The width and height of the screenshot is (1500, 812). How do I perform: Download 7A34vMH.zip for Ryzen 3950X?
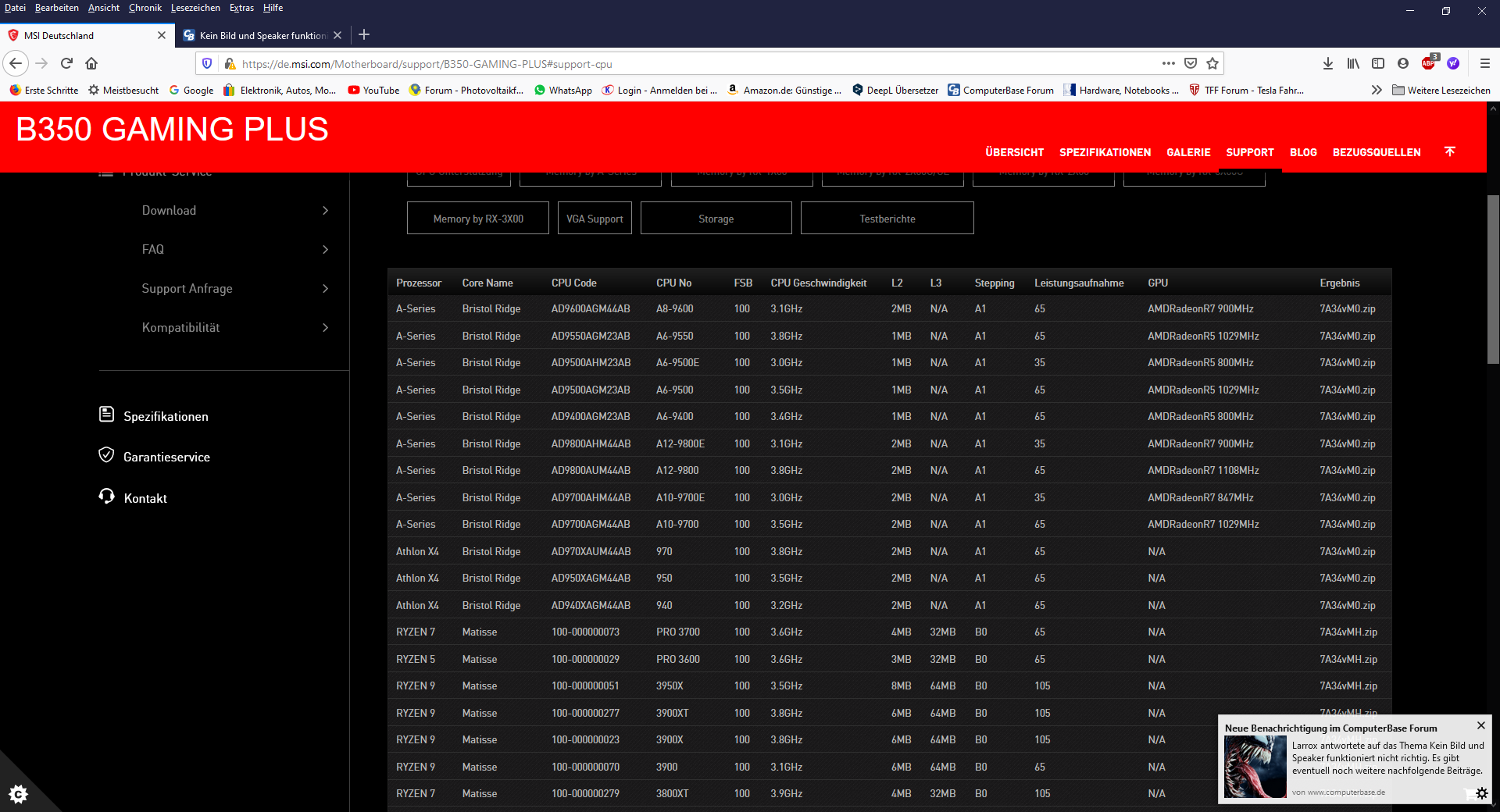point(1348,686)
